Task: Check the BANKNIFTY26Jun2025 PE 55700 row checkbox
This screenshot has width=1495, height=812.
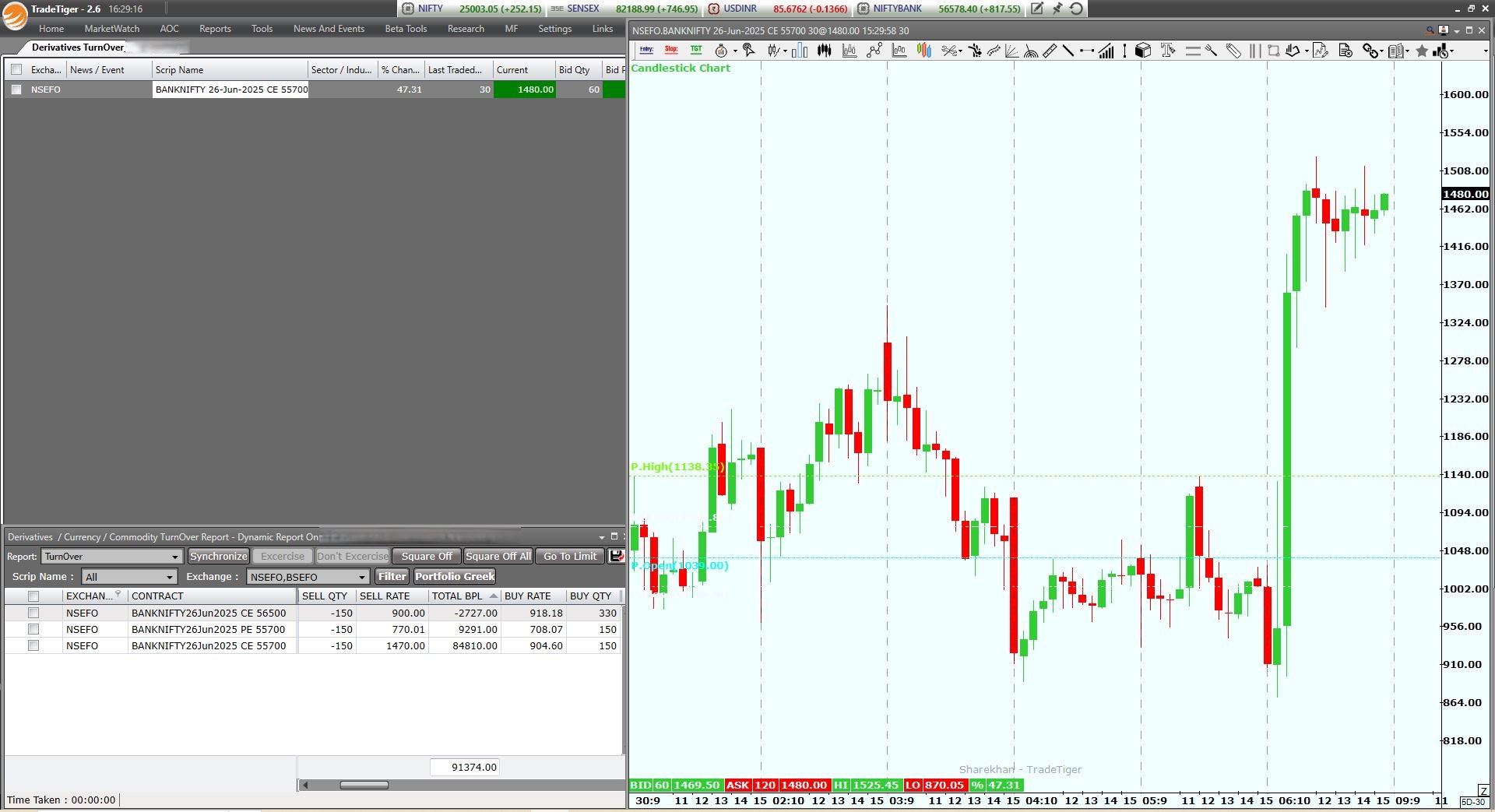Action: pyautogui.click(x=33, y=629)
